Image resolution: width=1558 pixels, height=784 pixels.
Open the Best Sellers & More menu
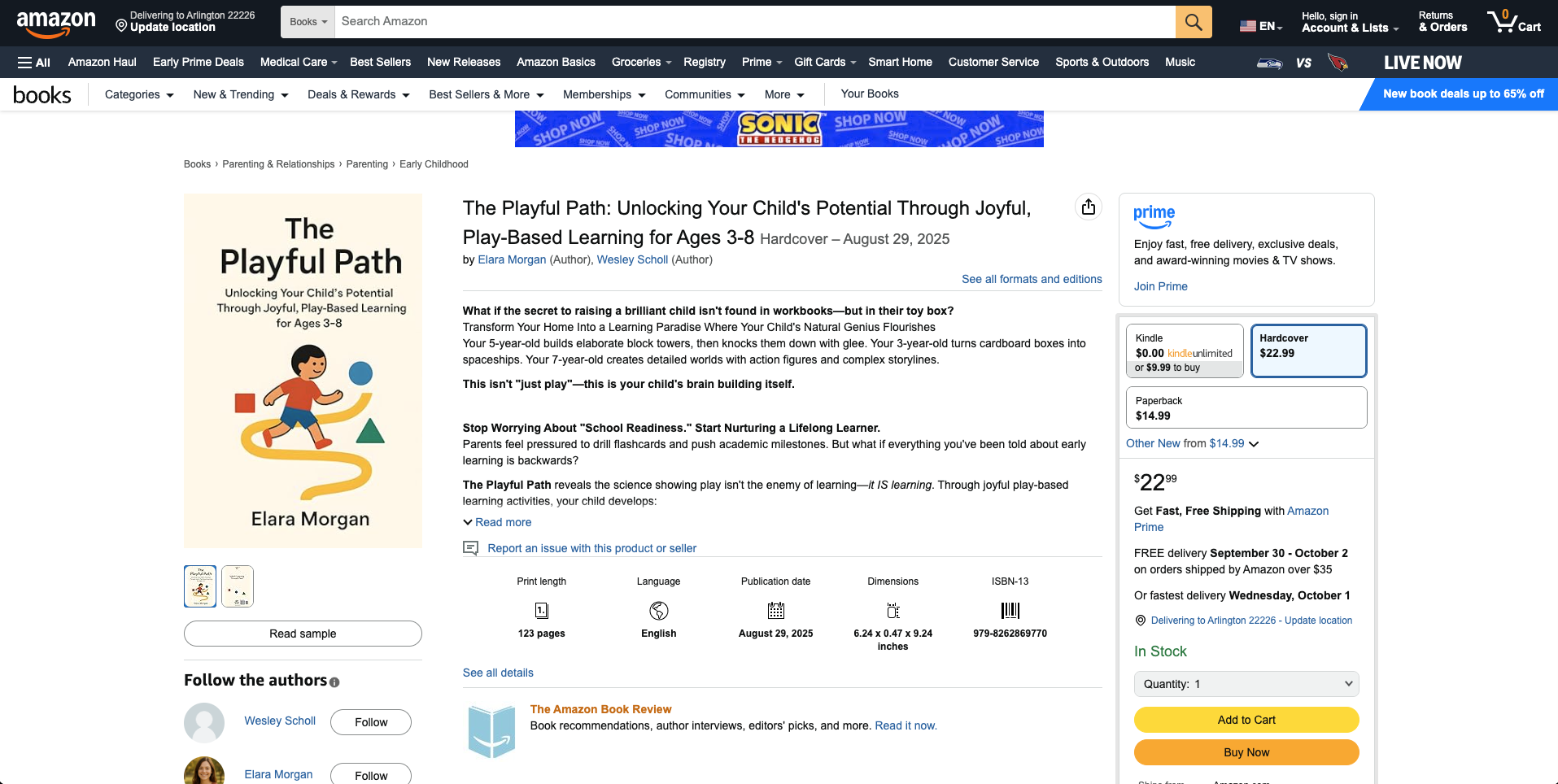click(x=486, y=95)
